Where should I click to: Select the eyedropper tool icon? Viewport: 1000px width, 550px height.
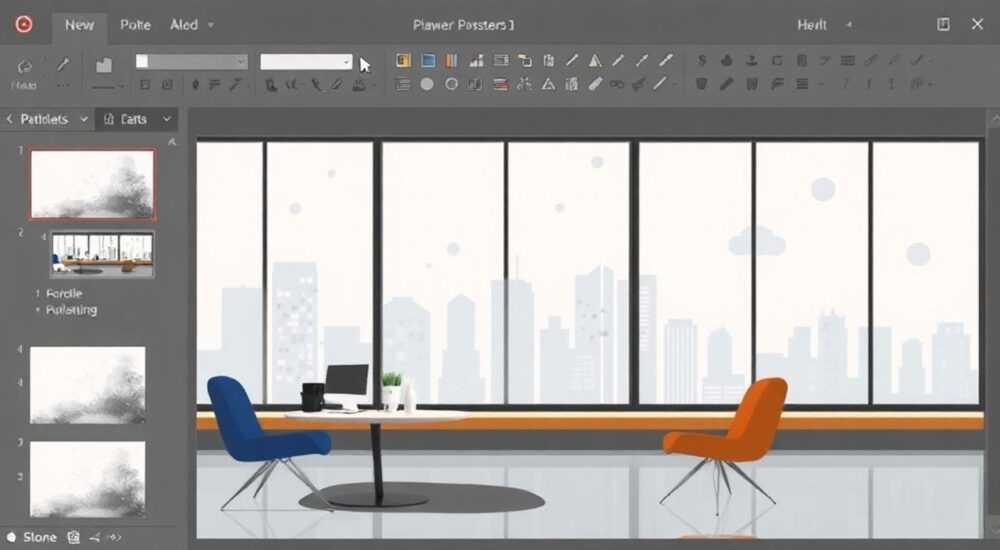click(63, 64)
